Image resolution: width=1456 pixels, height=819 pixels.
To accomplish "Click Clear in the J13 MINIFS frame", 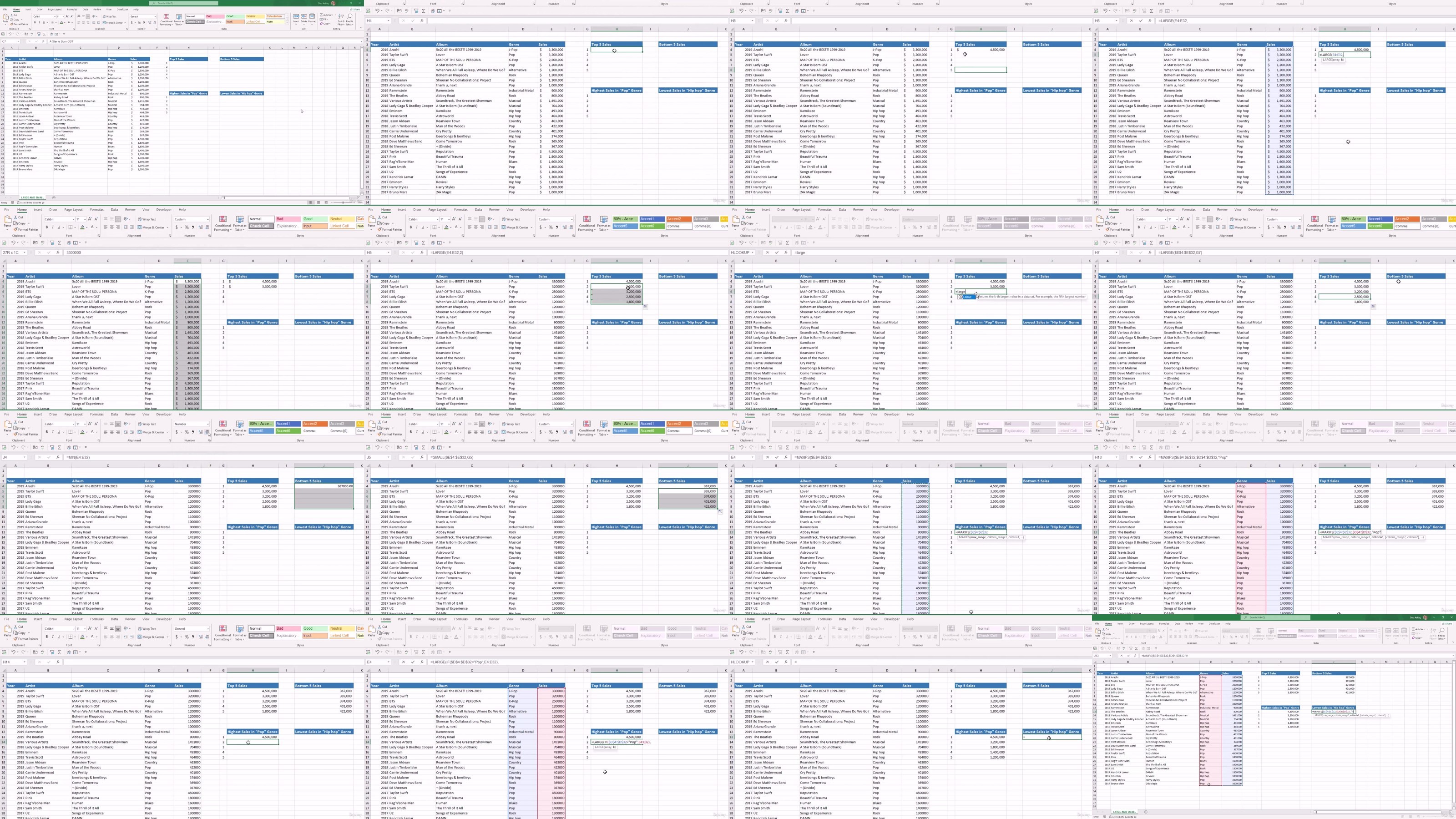I will click(x=1418, y=638).
